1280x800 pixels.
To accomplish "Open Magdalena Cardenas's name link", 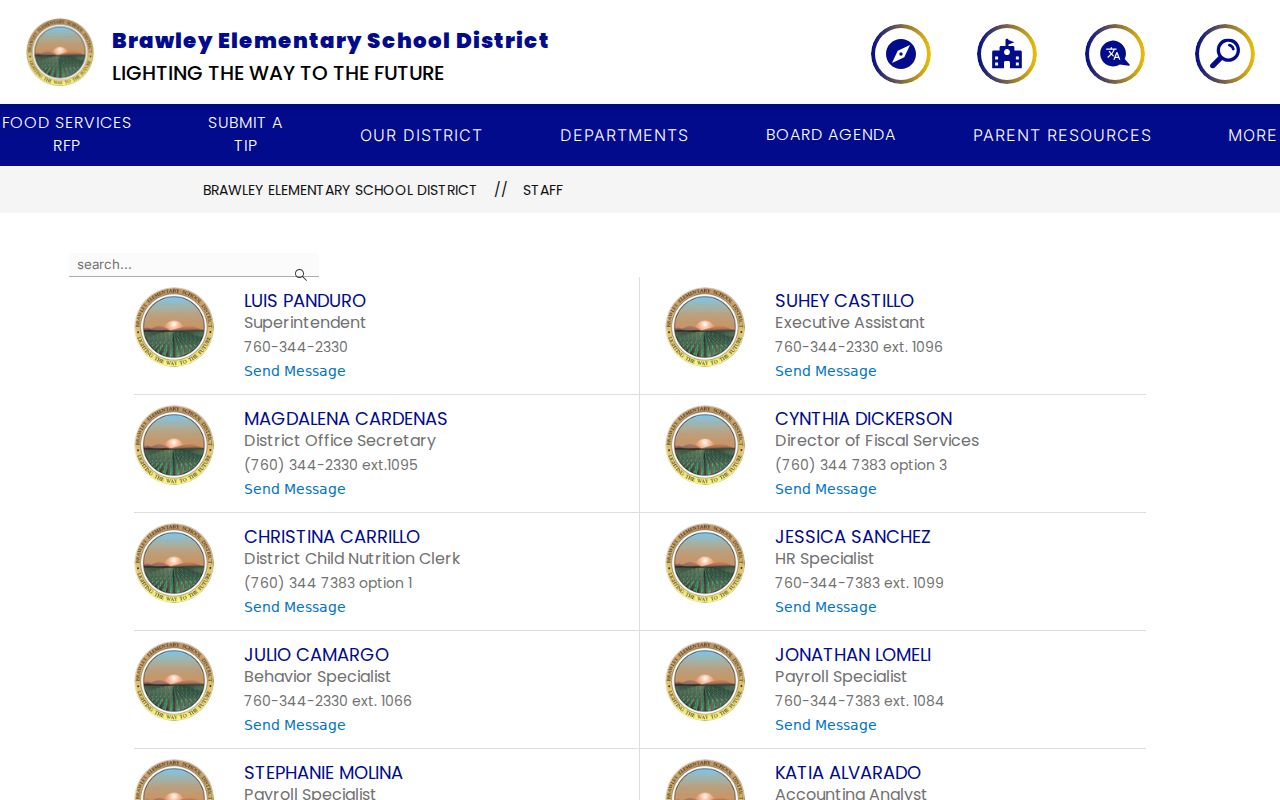I will pyautogui.click(x=346, y=419).
